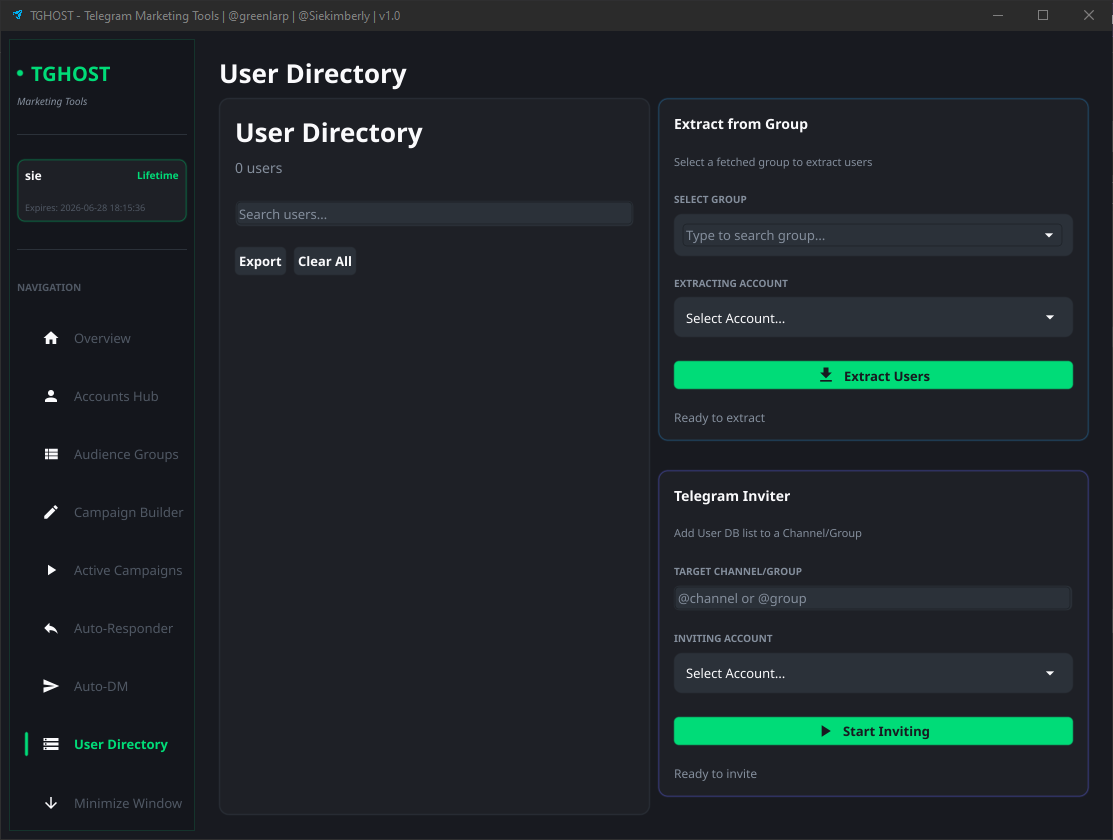Click play icon on Start Inviting button

826,731
